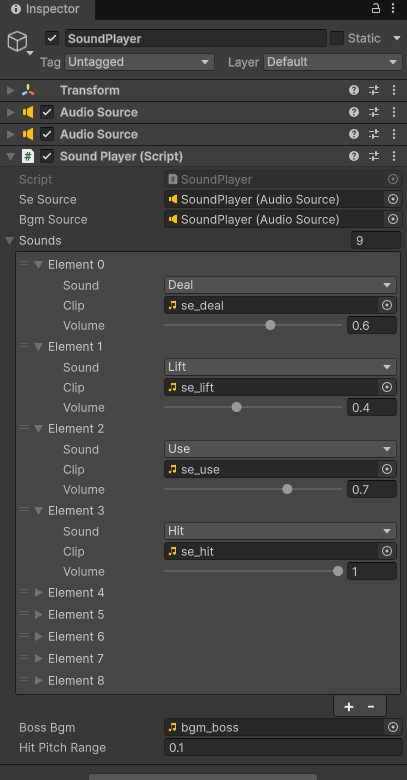
Task: Open the Sound dropdown set to Hit
Action: pos(280,531)
